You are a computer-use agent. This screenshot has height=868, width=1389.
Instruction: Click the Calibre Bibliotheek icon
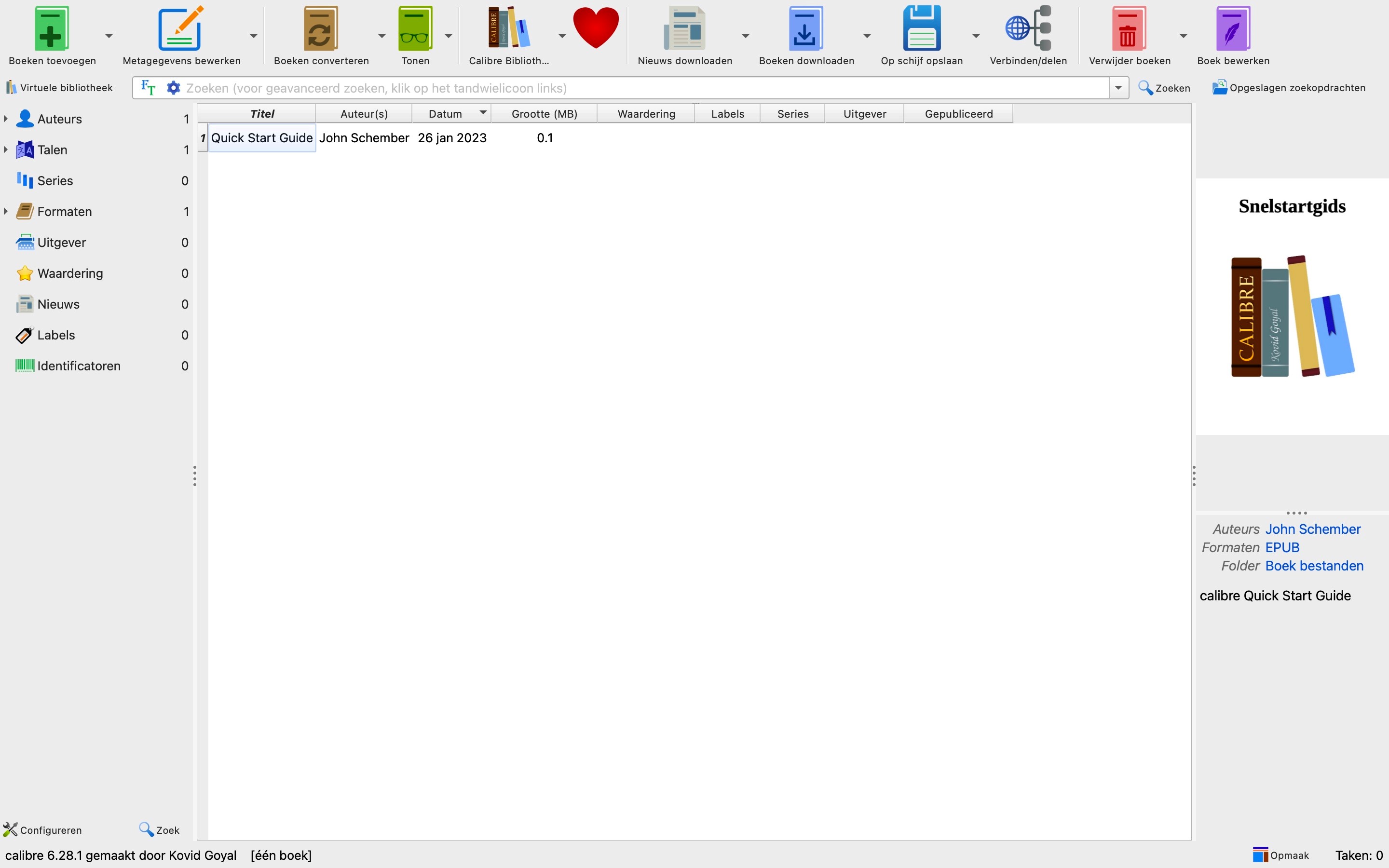pyautogui.click(x=508, y=27)
